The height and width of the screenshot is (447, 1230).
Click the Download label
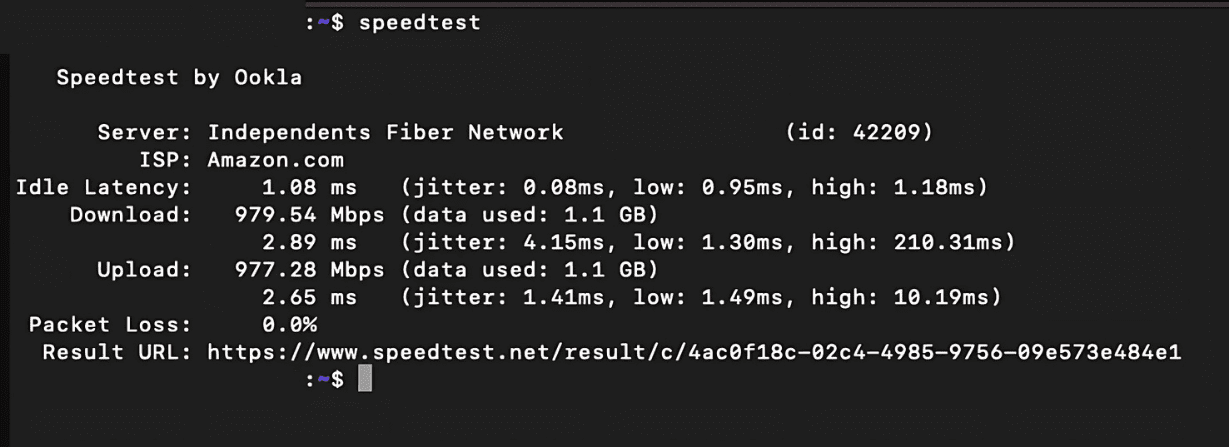point(130,215)
